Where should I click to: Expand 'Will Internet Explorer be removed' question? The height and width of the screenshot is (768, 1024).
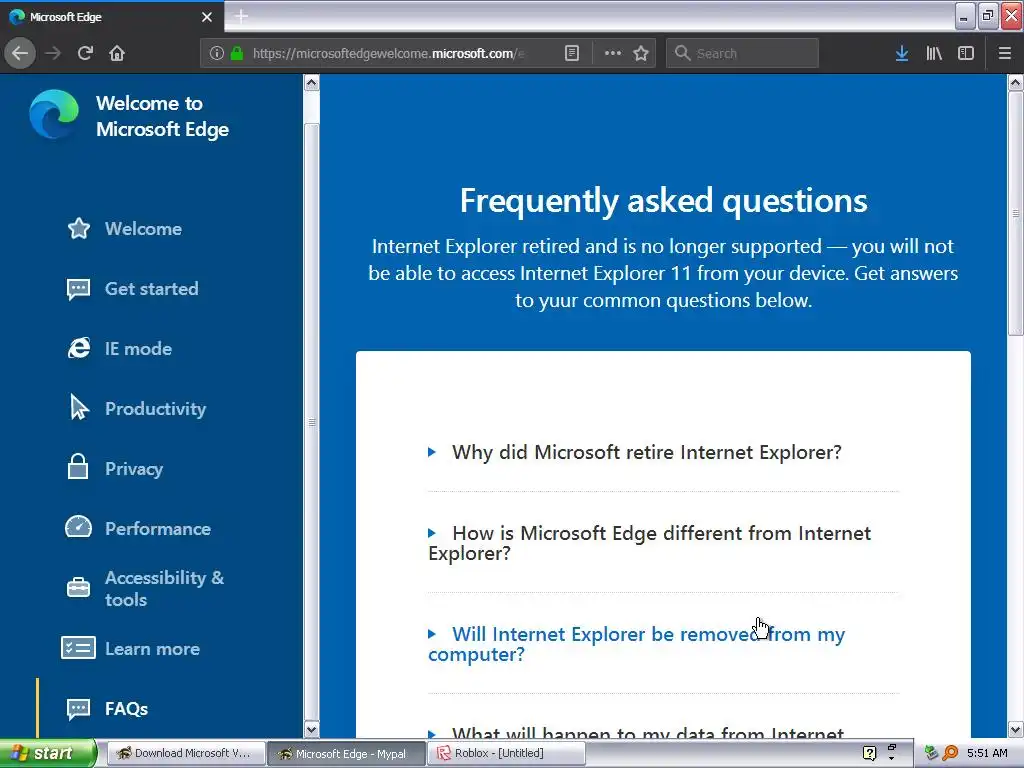(x=637, y=644)
